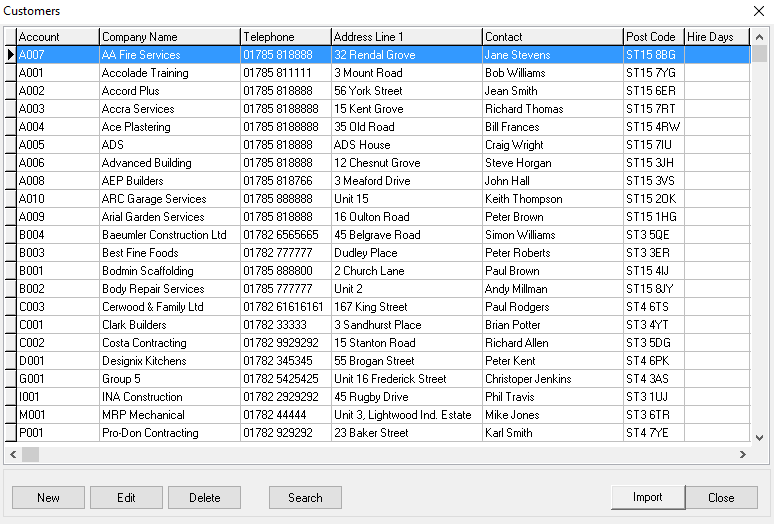Click contact Christoper Jenkins
Screen dimensions: 774x524
click(553, 379)
